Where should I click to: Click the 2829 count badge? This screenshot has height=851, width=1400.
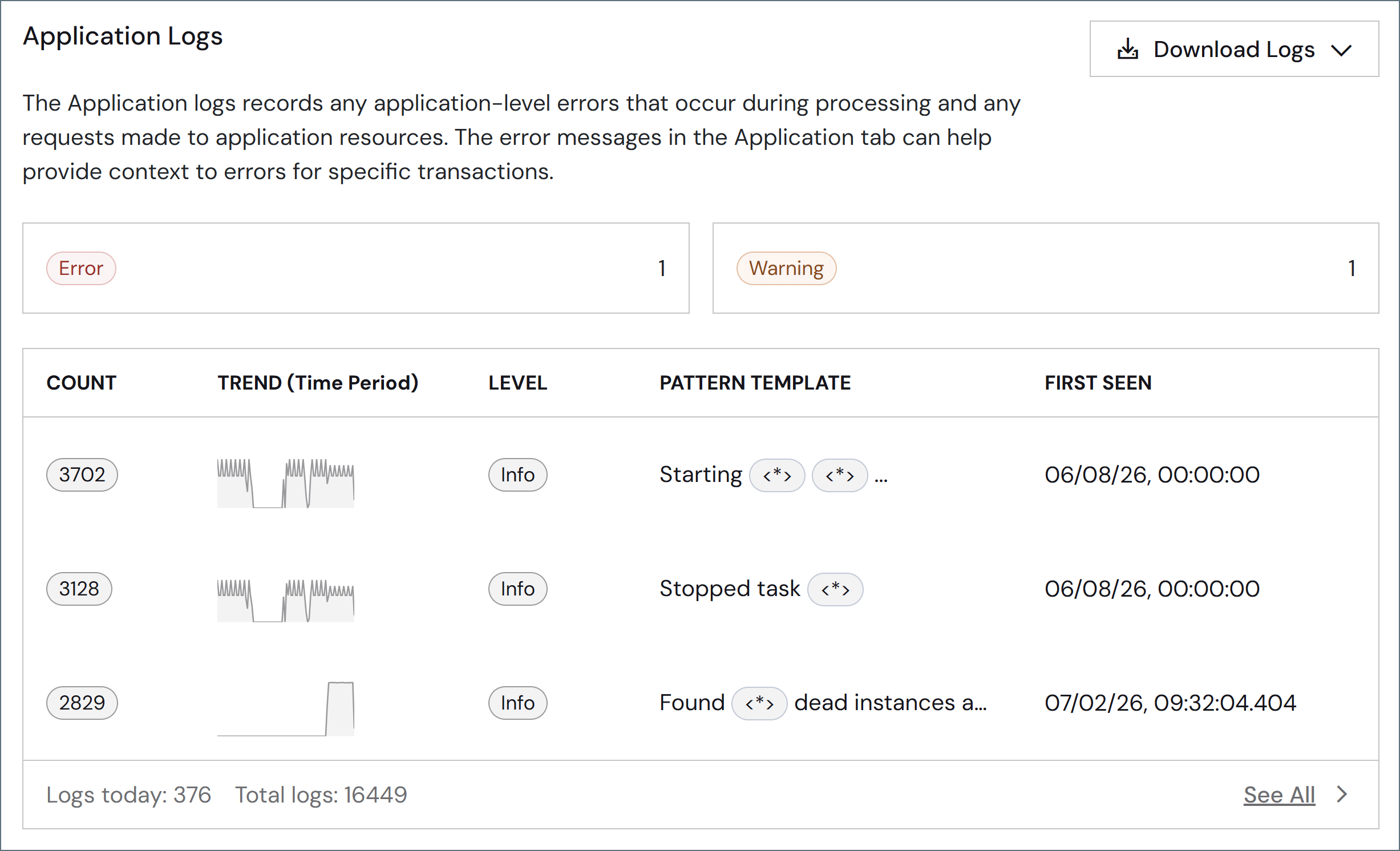pyautogui.click(x=82, y=703)
